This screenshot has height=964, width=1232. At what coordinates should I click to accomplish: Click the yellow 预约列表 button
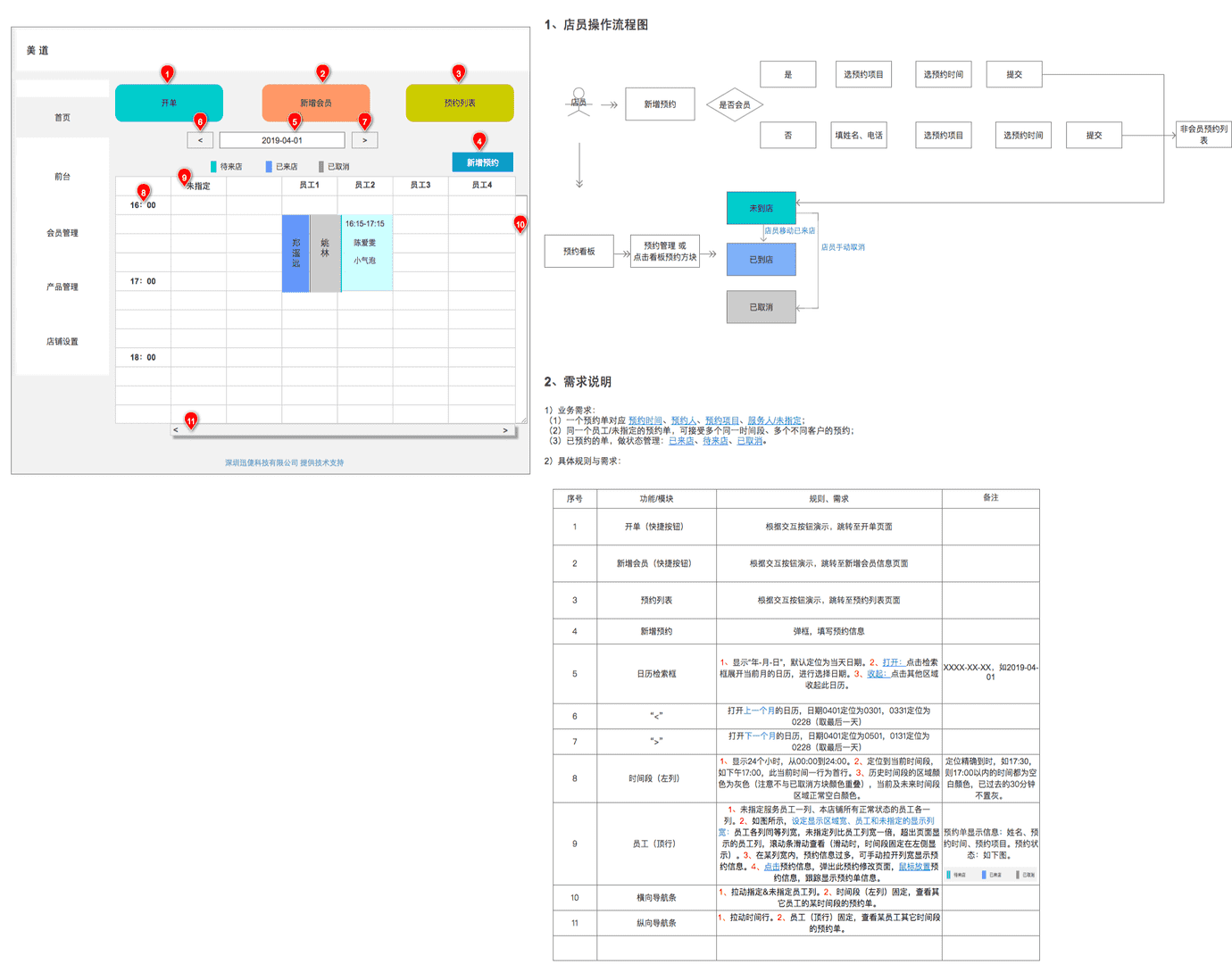tap(460, 103)
